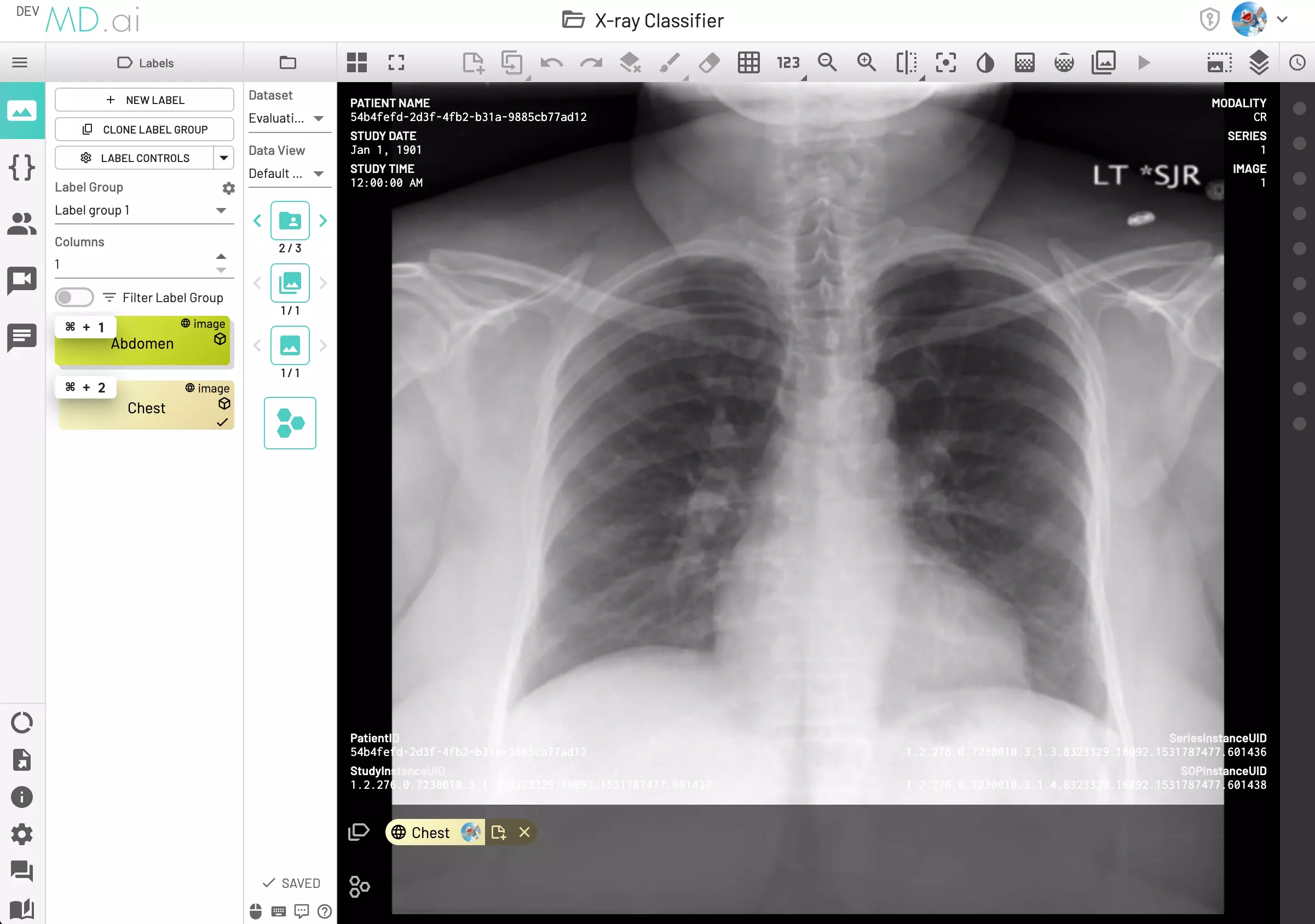Enable the Filter Label Group switch
The height and width of the screenshot is (924, 1315).
click(74, 297)
